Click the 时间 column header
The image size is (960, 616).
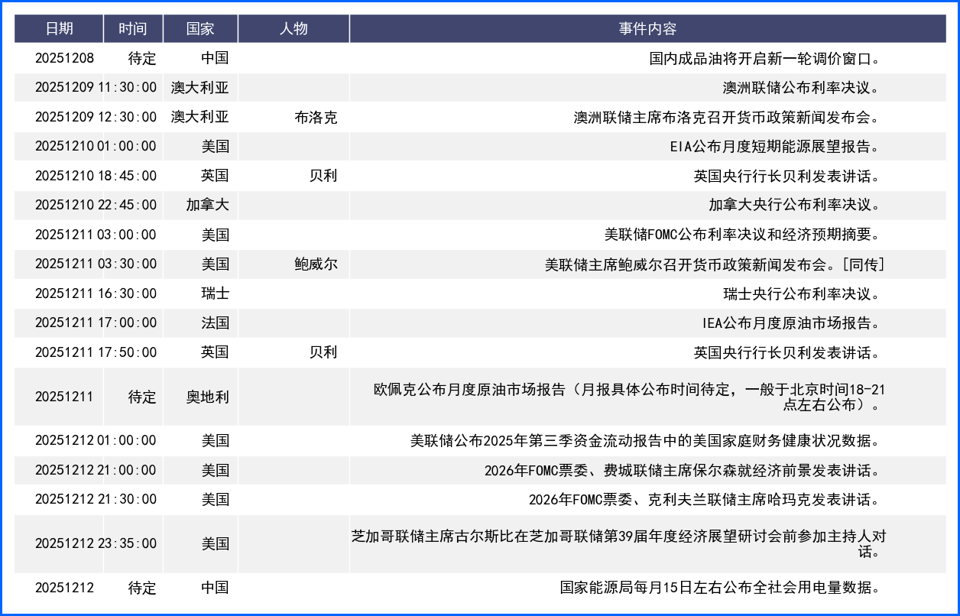pos(134,28)
